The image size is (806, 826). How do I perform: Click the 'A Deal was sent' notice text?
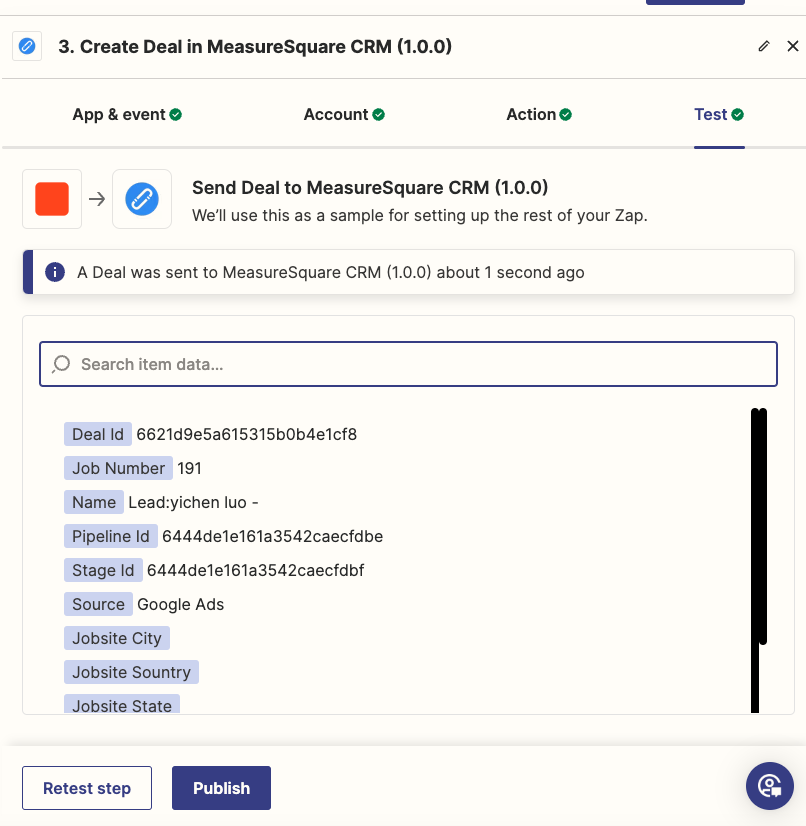point(331,272)
